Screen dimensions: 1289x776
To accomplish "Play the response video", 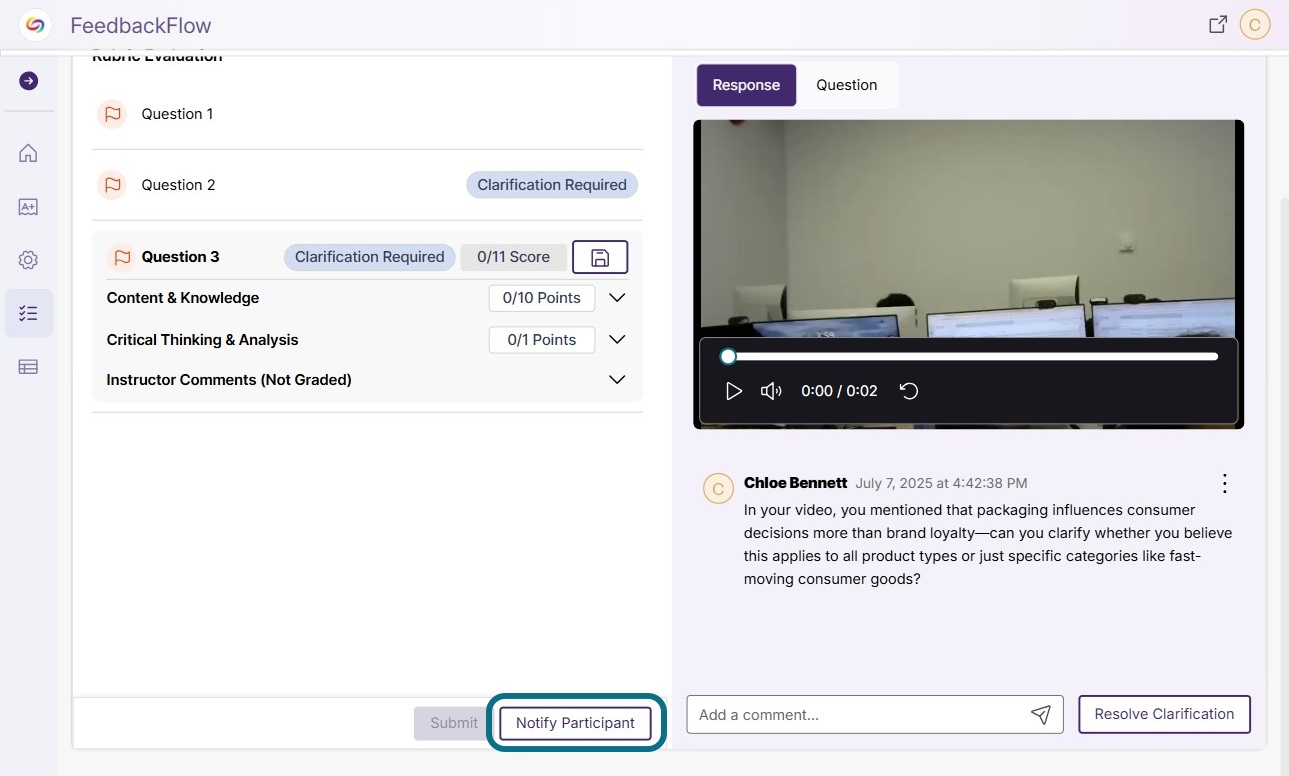I will [733, 391].
